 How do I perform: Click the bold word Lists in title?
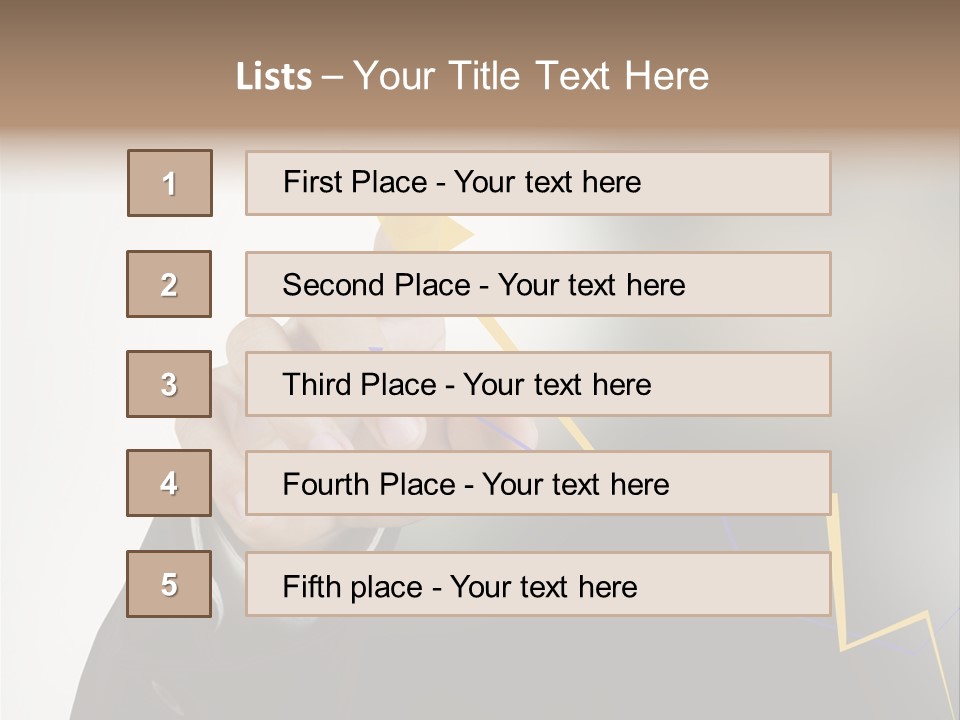coord(274,76)
